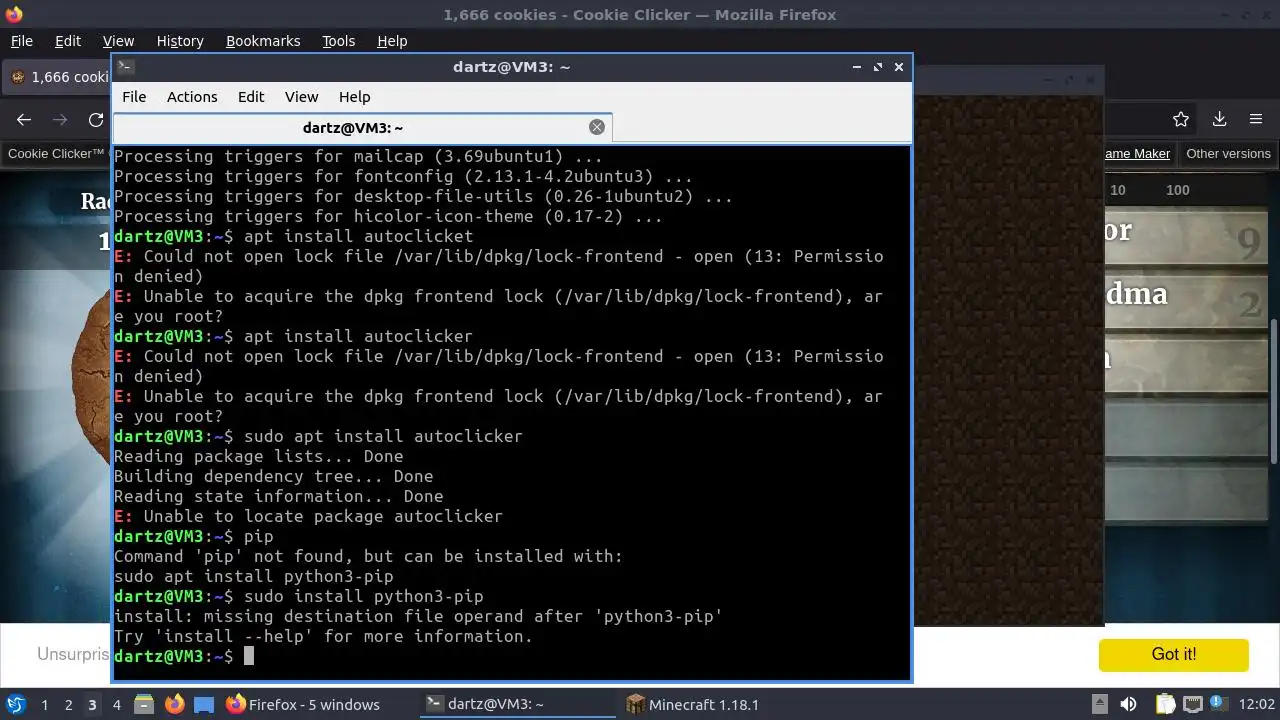
Task: Click the Game Maker link
Action: coord(1137,153)
